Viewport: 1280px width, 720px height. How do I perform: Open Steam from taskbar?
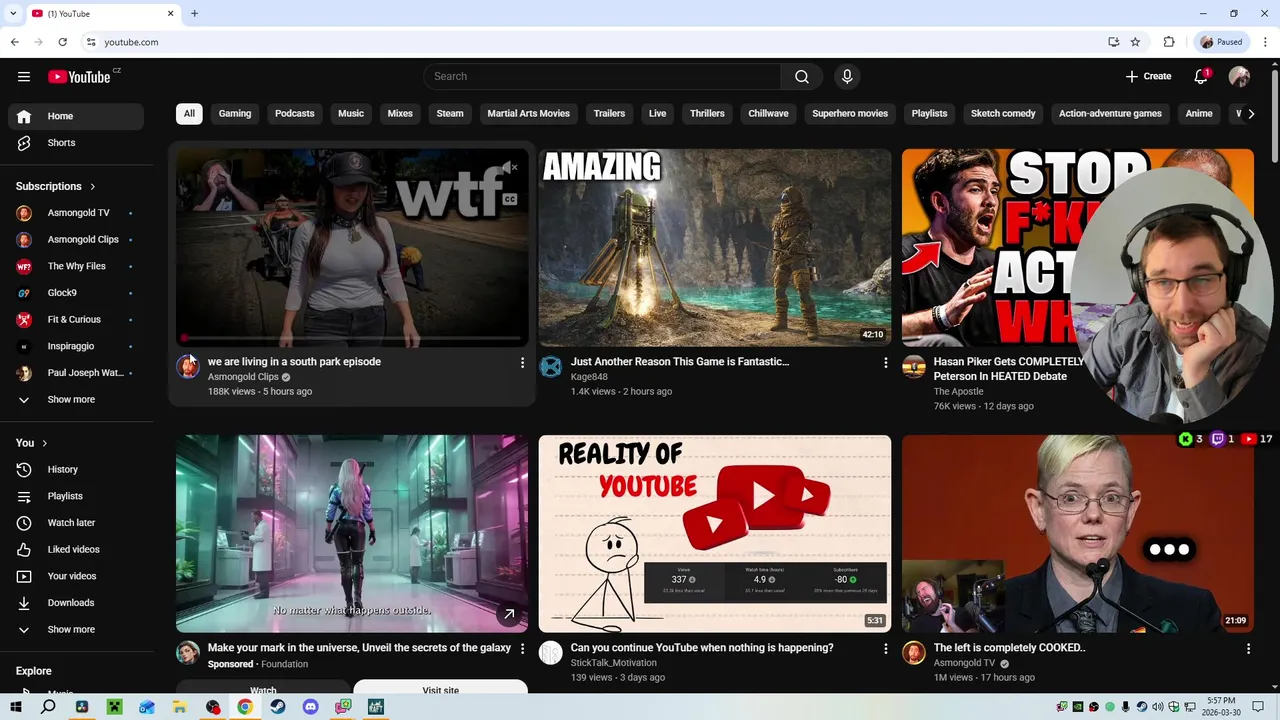pos(278,707)
